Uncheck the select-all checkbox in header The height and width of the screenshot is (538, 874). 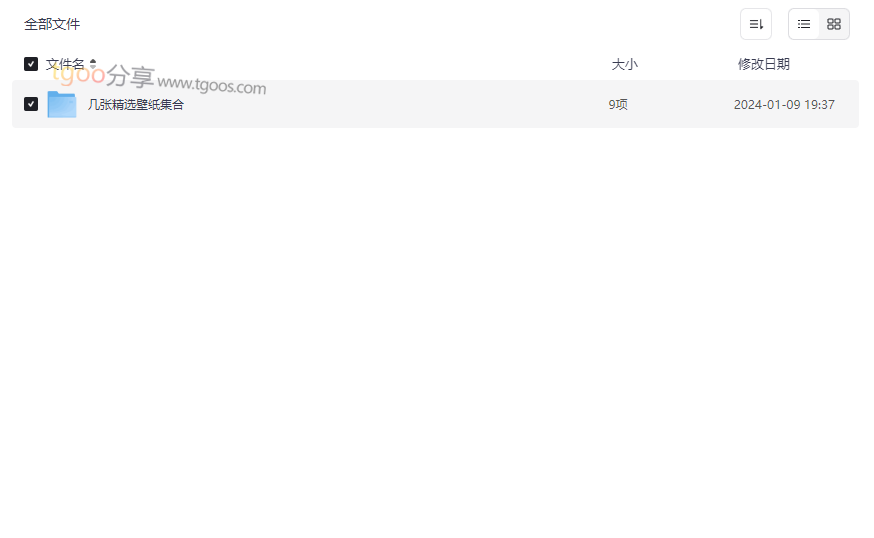pyautogui.click(x=31, y=64)
